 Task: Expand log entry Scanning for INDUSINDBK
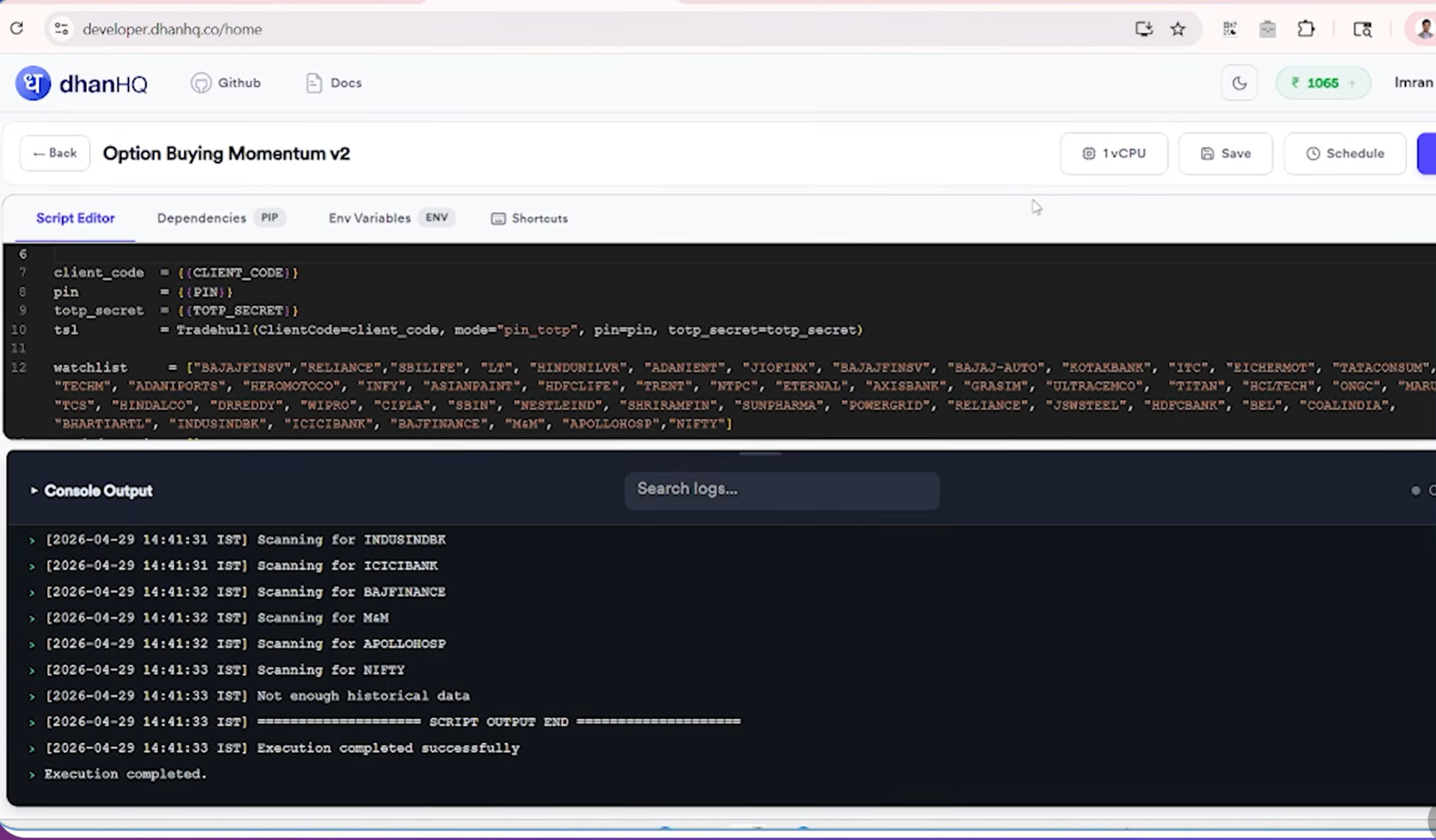32,540
